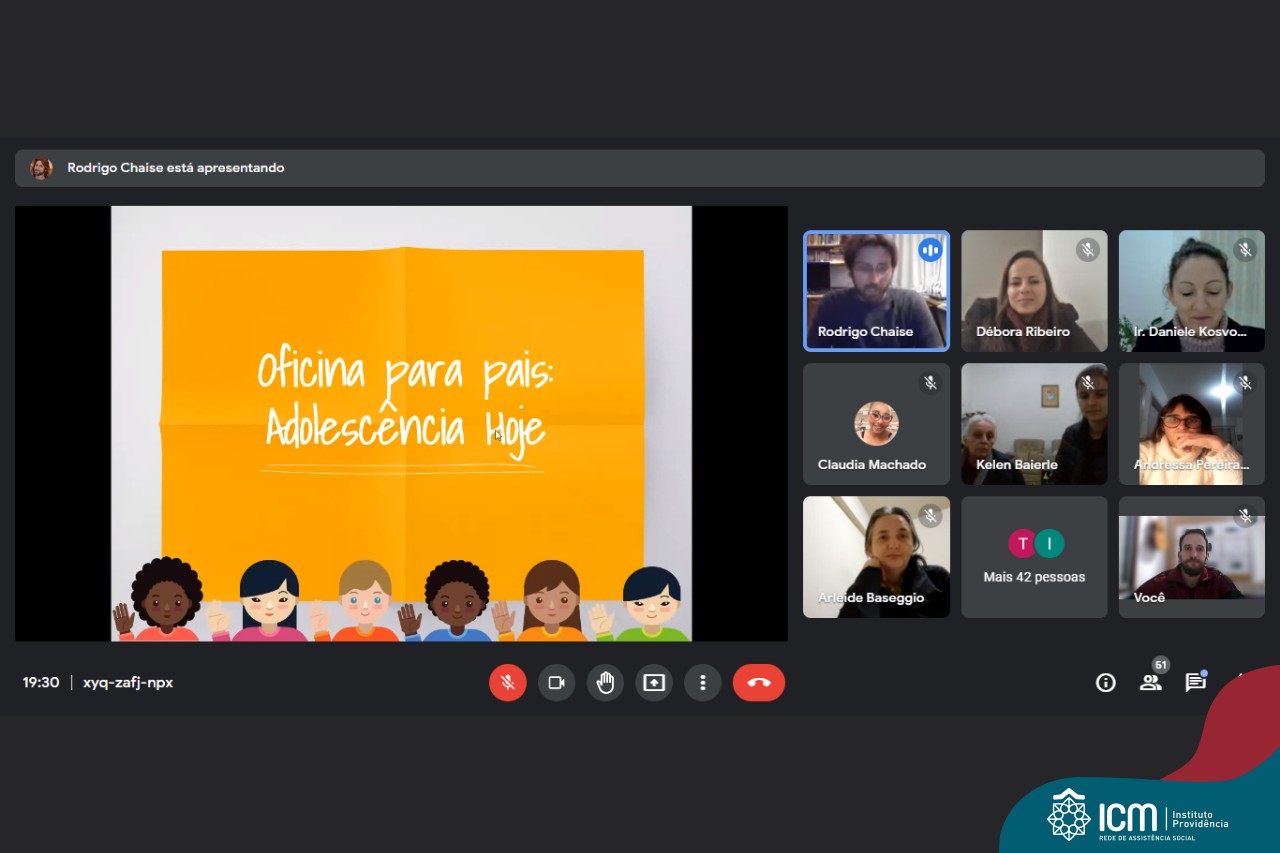Click the muted mic icon on Débora Ribeiro's tile

(x=1088, y=250)
